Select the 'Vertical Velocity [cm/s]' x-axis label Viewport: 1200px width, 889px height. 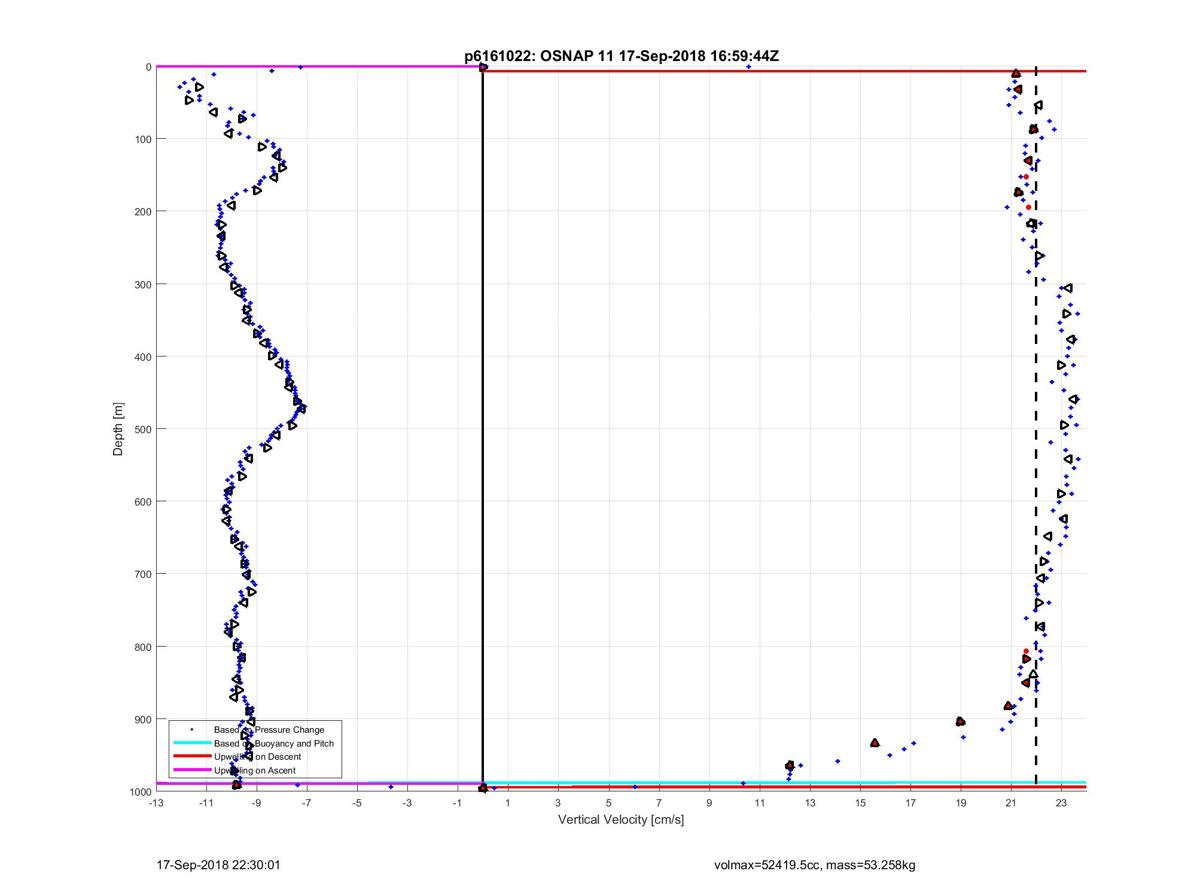pos(621,820)
